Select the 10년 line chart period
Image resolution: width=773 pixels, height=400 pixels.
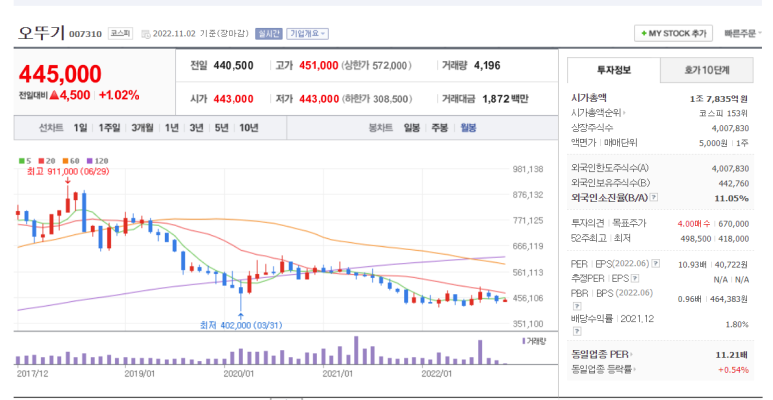pos(248,128)
